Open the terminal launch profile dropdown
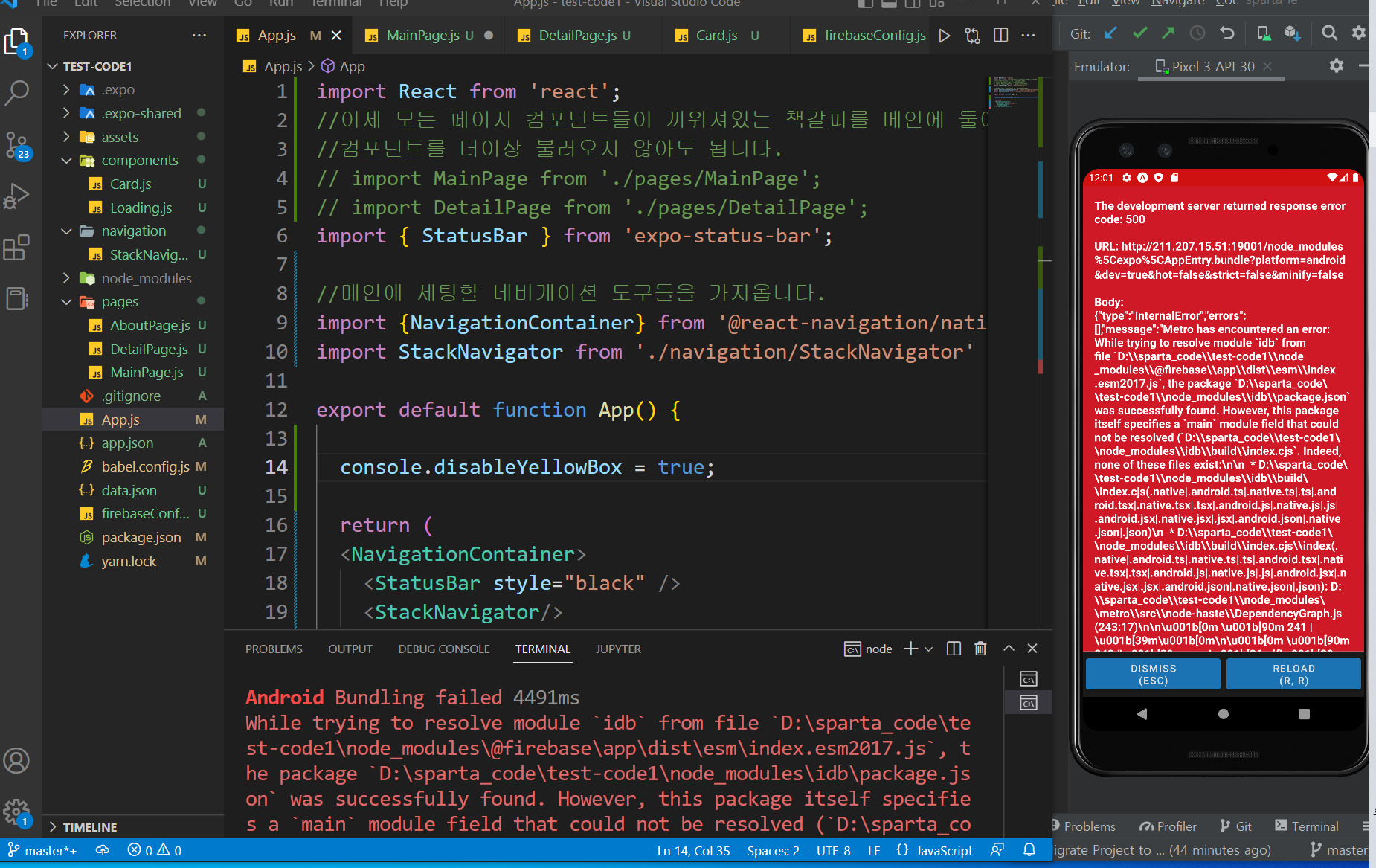Screen dimensions: 1376x868 [x=928, y=649]
